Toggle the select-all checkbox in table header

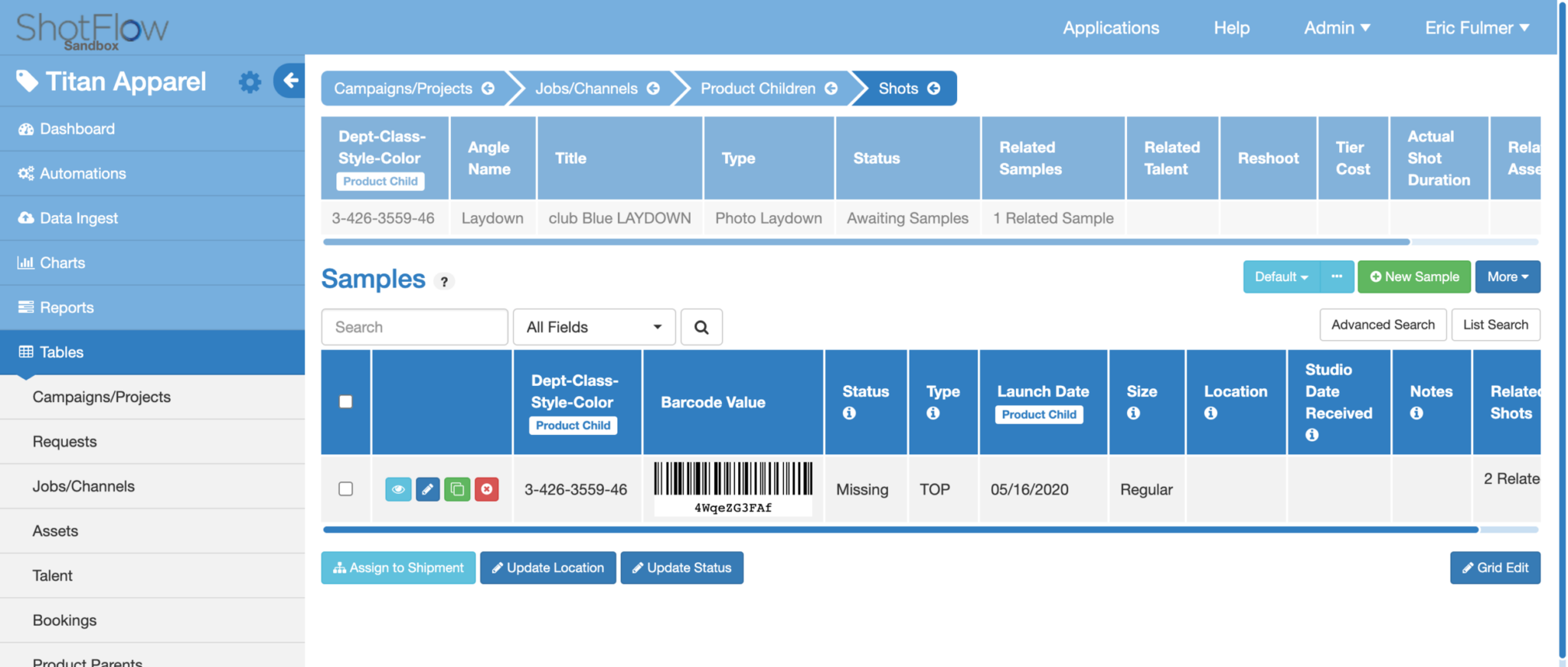346,402
